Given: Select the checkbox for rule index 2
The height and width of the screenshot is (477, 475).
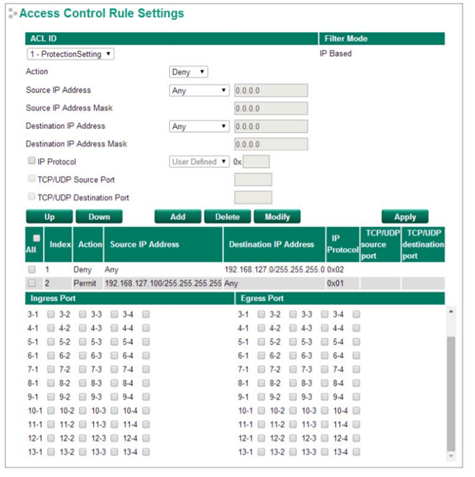Looking at the screenshot, I should coord(32,283).
